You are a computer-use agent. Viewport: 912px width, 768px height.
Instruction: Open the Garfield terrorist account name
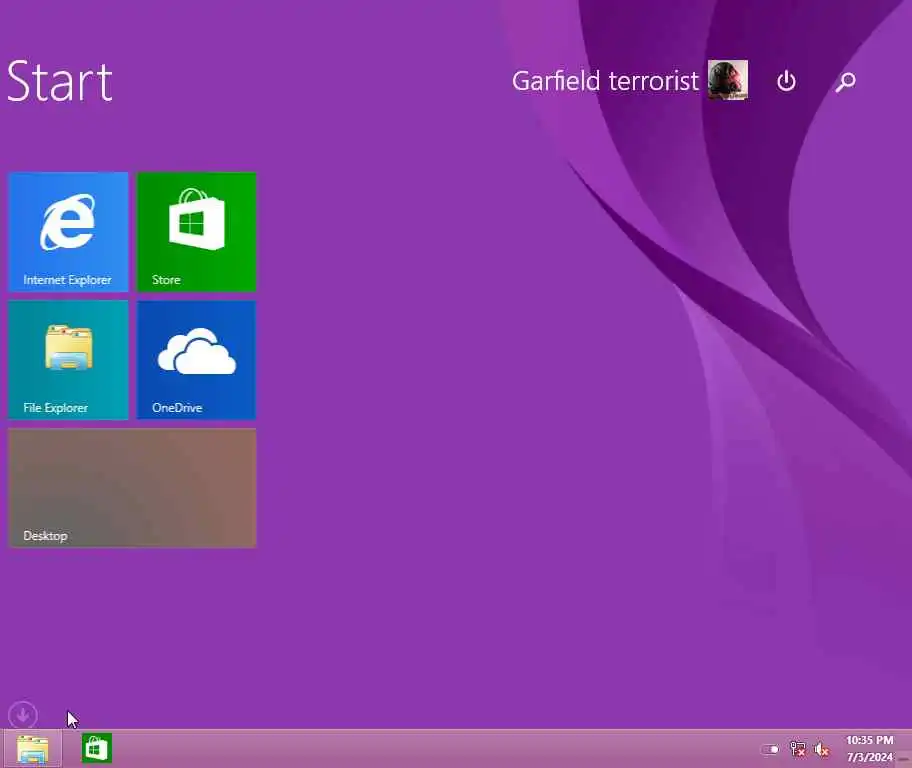[605, 81]
